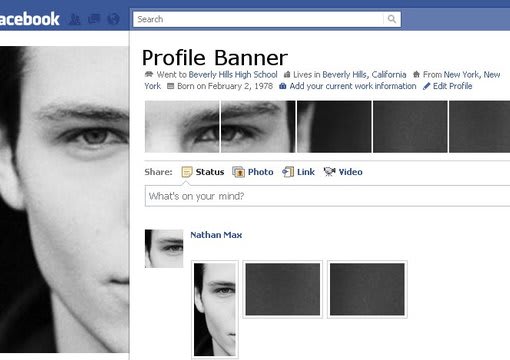Click the search magnifier button
This screenshot has width=510, height=360.
[x=392, y=19]
